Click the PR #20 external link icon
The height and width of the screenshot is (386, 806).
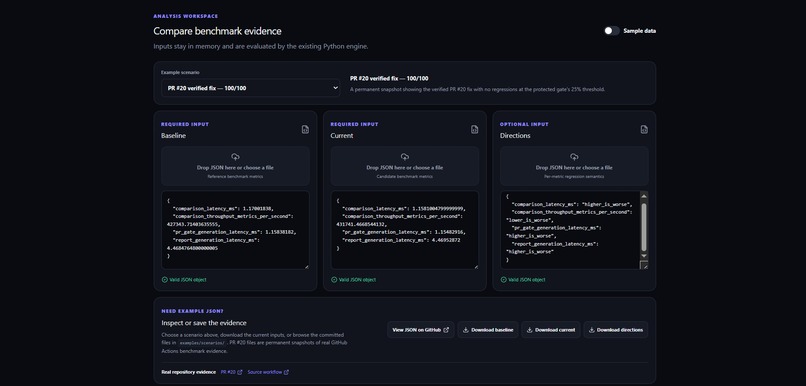[x=240, y=372]
